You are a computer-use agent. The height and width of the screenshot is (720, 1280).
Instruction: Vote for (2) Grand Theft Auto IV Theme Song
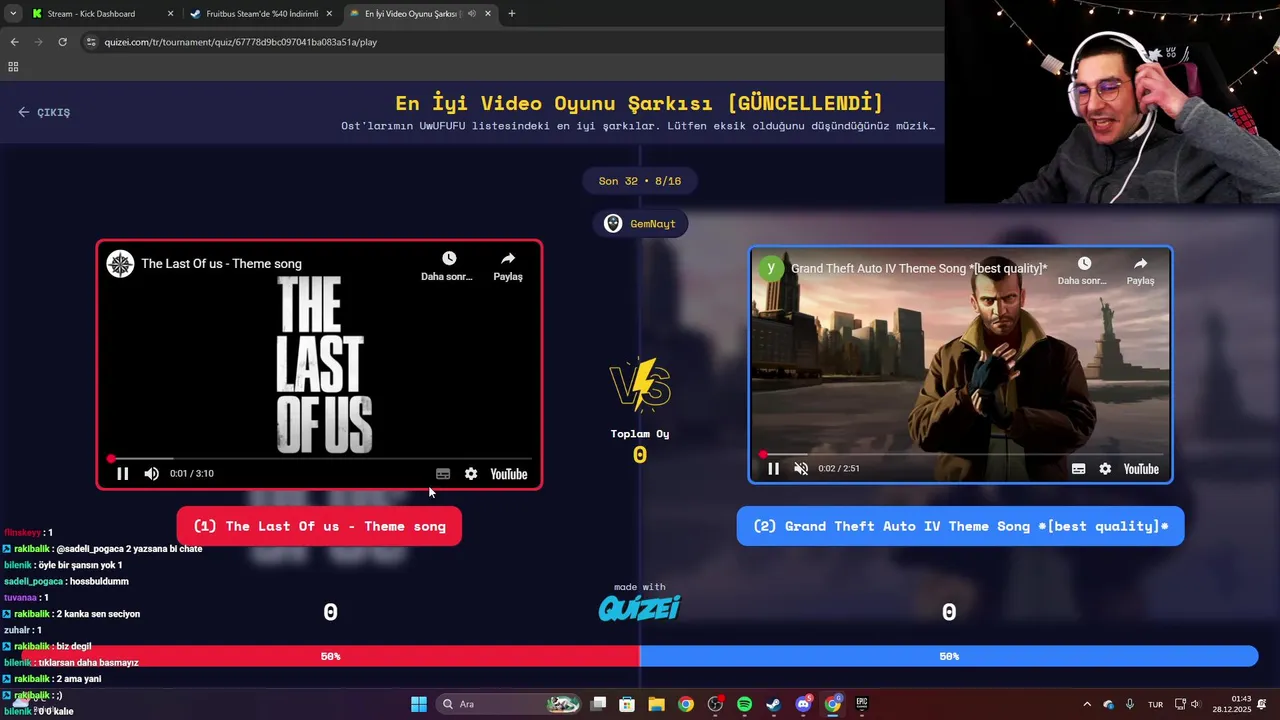click(x=960, y=526)
